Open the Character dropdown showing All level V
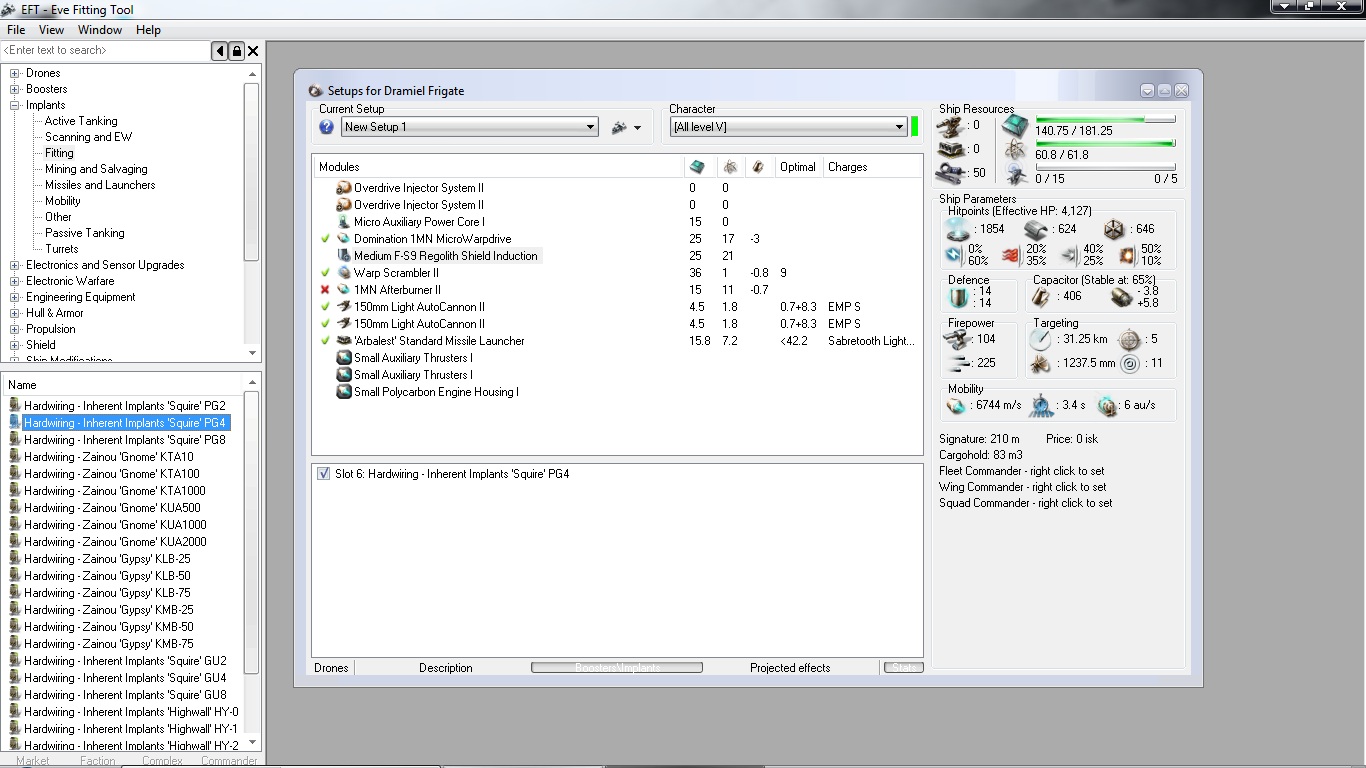Screen dimensions: 1366x768 pos(899,127)
